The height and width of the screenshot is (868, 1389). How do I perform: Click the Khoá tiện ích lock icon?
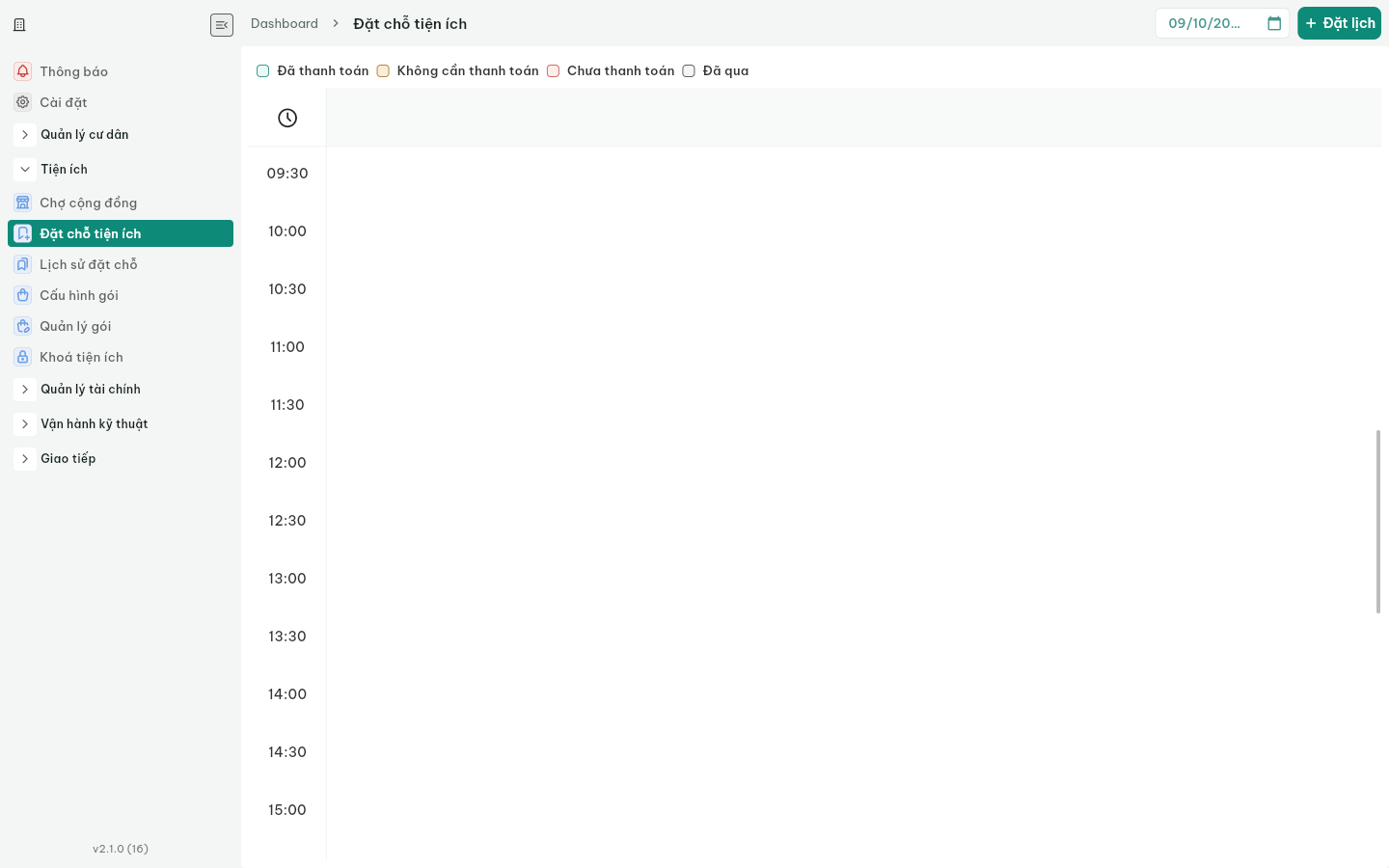23,357
